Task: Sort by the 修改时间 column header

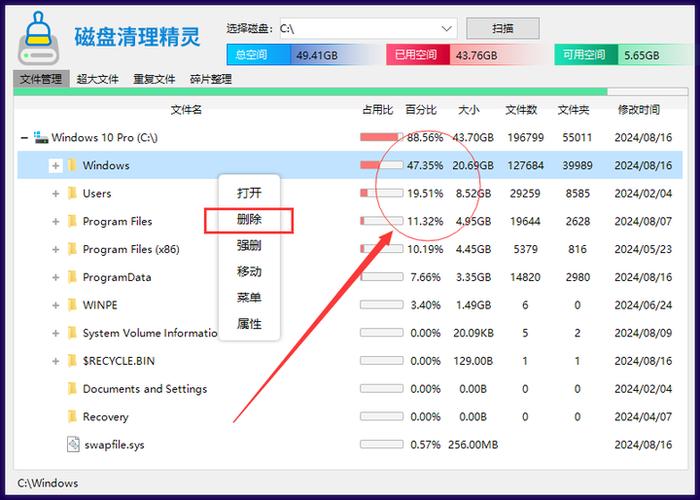Action: (x=639, y=110)
